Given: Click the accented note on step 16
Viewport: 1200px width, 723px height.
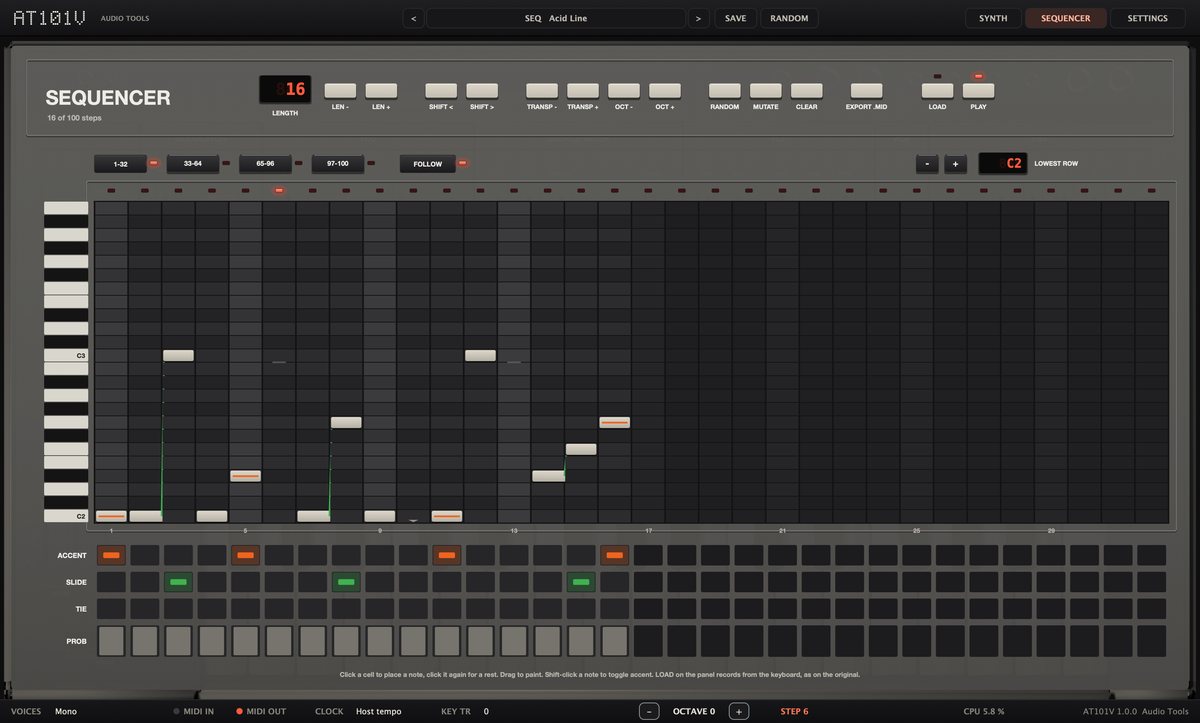Looking at the screenshot, I should click(x=615, y=422).
